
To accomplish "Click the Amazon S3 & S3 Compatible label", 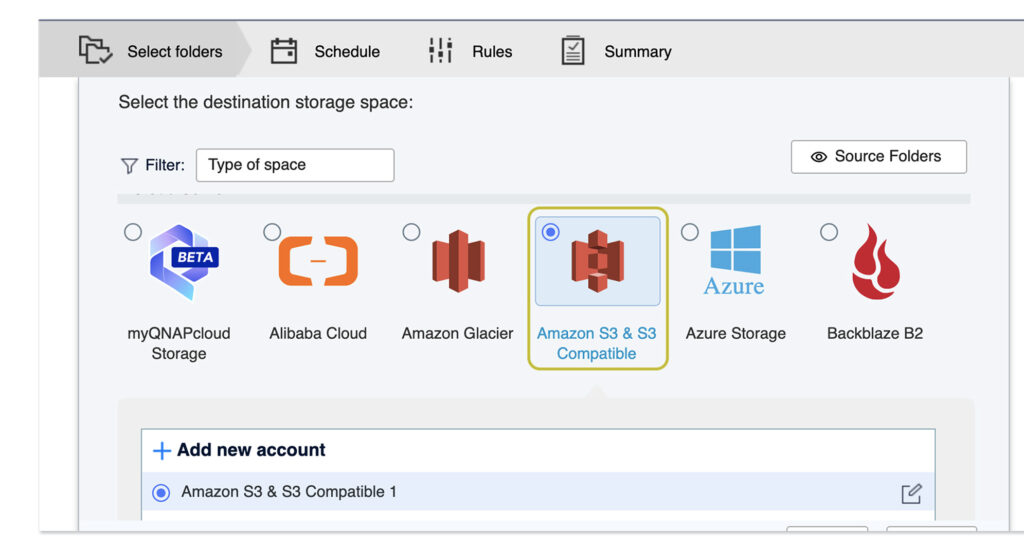I will (596, 343).
